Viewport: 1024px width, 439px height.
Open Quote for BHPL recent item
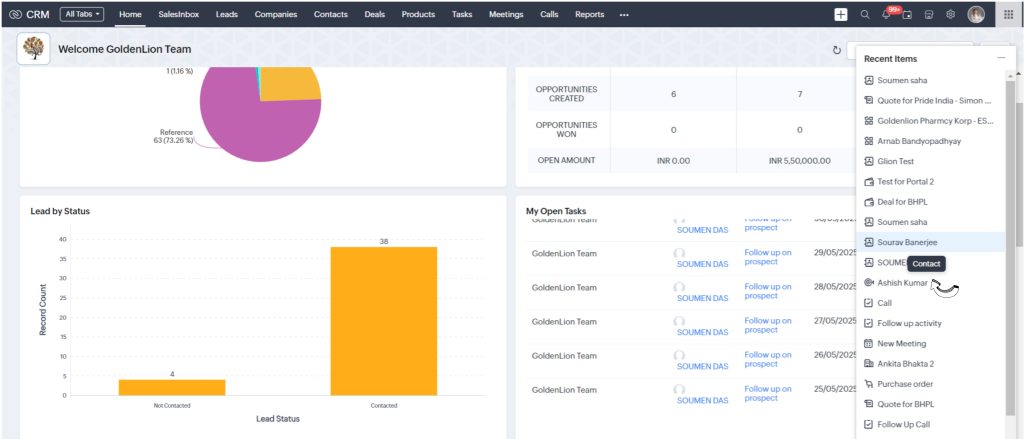coord(905,404)
